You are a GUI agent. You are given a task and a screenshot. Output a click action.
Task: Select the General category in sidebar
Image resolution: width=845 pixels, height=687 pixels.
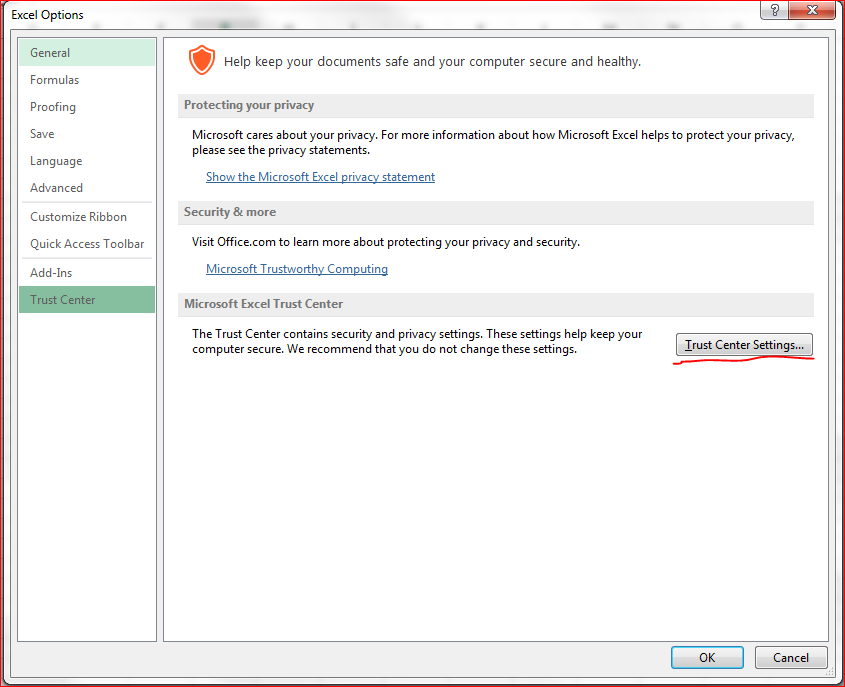[x=56, y=52]
